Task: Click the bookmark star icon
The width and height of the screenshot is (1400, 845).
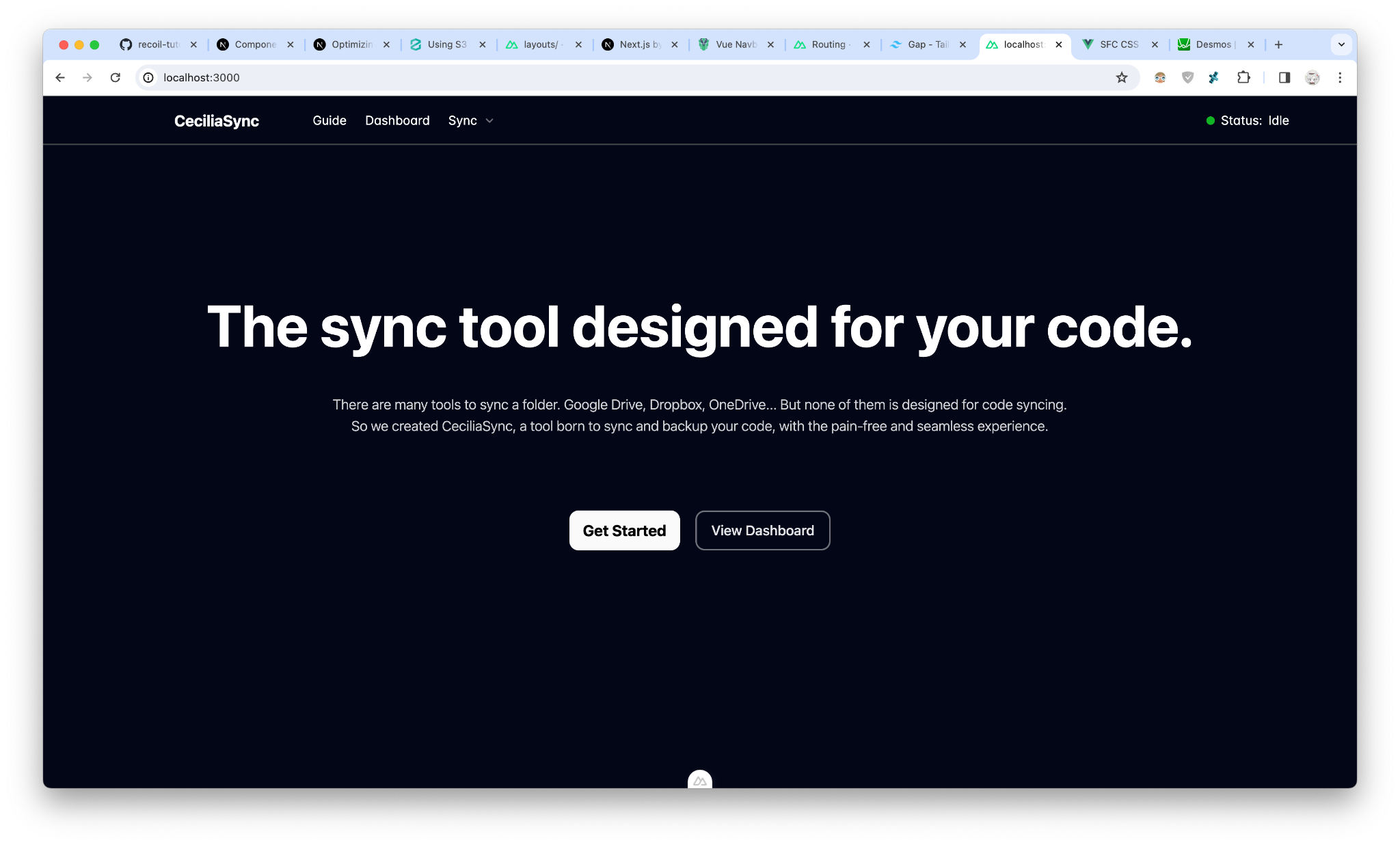Action: coord(1121,77)
